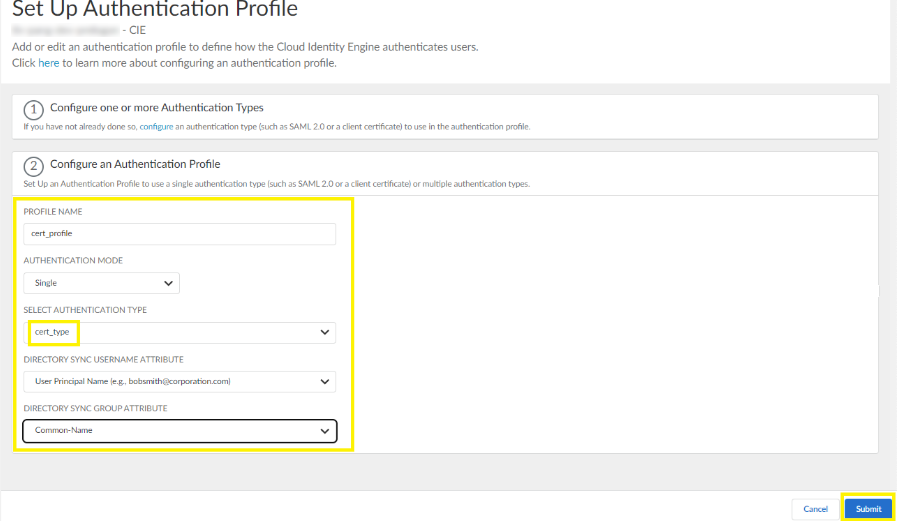This screenshot has height=521, width=897.
Task: Click the step 2 circled number icon
Action: click(x=34, y=167)
